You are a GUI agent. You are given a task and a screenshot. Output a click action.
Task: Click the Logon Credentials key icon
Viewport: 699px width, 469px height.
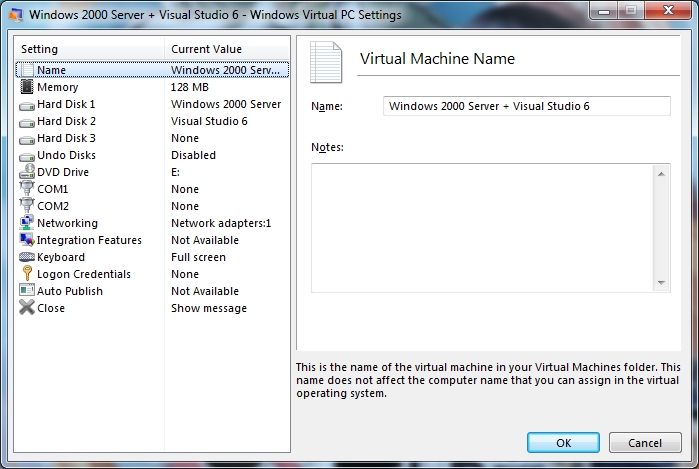pos(27,274)
